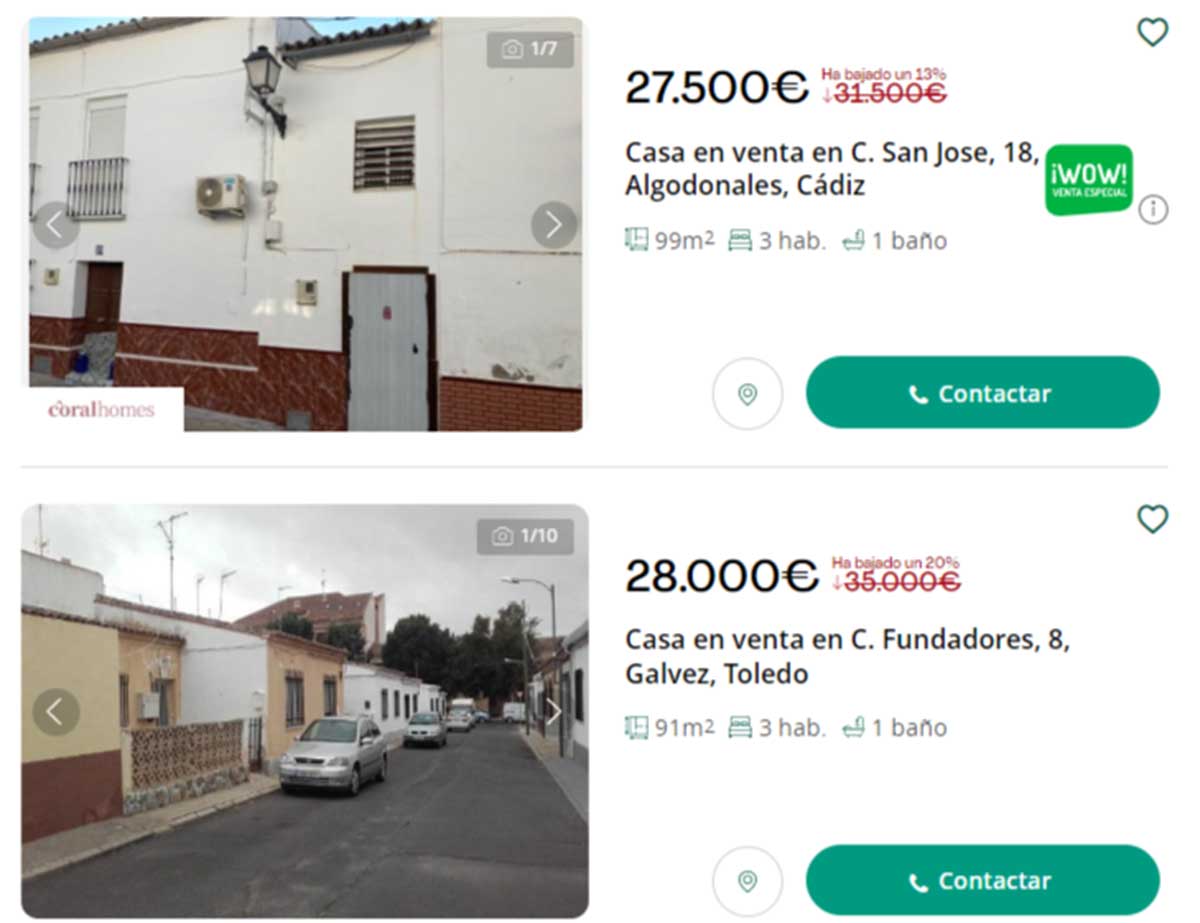Click the info icon beside the WOW badge
Viewport: 1200px width, 923px height.
tap(1153, 210)
